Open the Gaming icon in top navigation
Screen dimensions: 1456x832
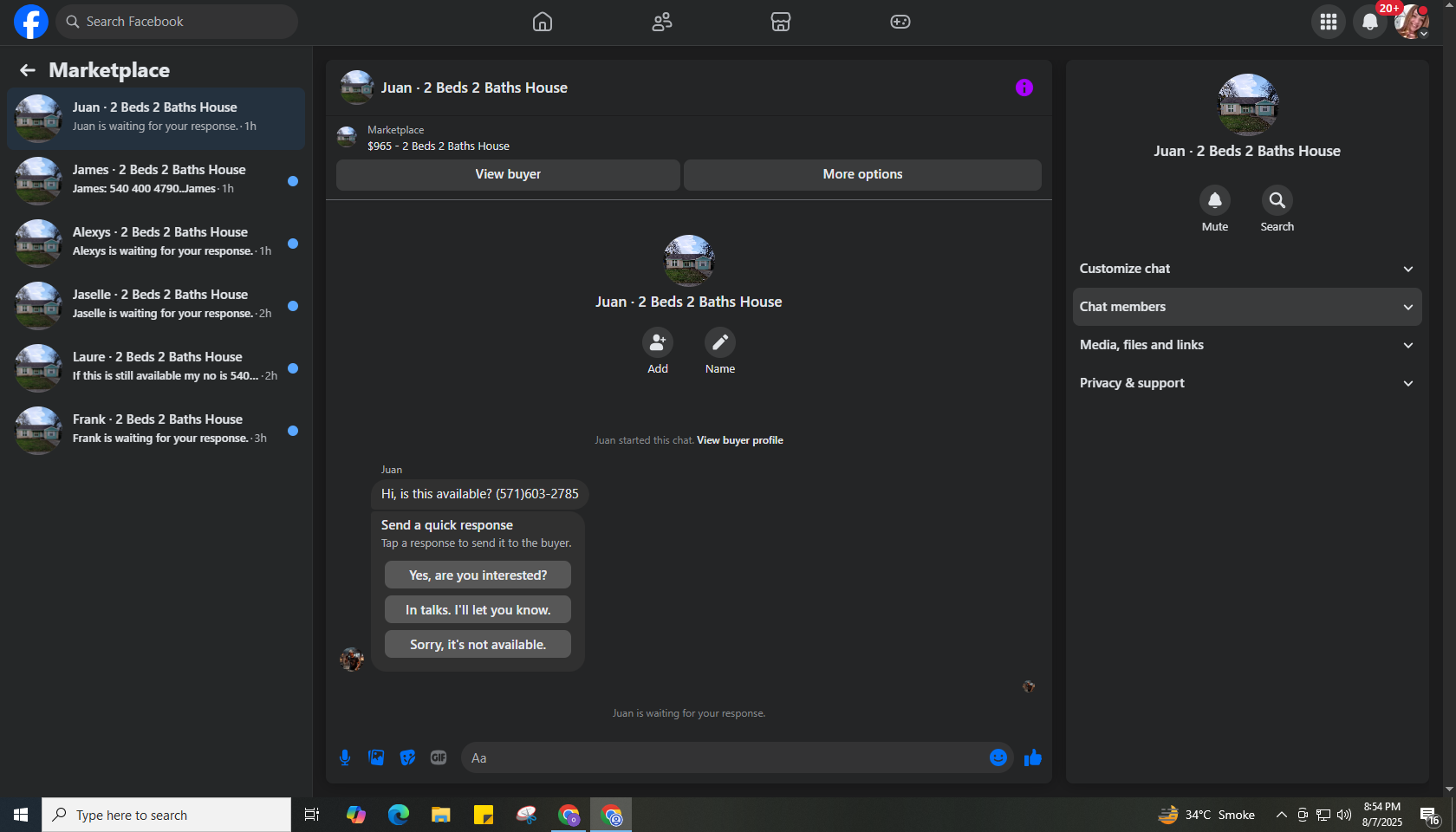(x=900, y=22)
